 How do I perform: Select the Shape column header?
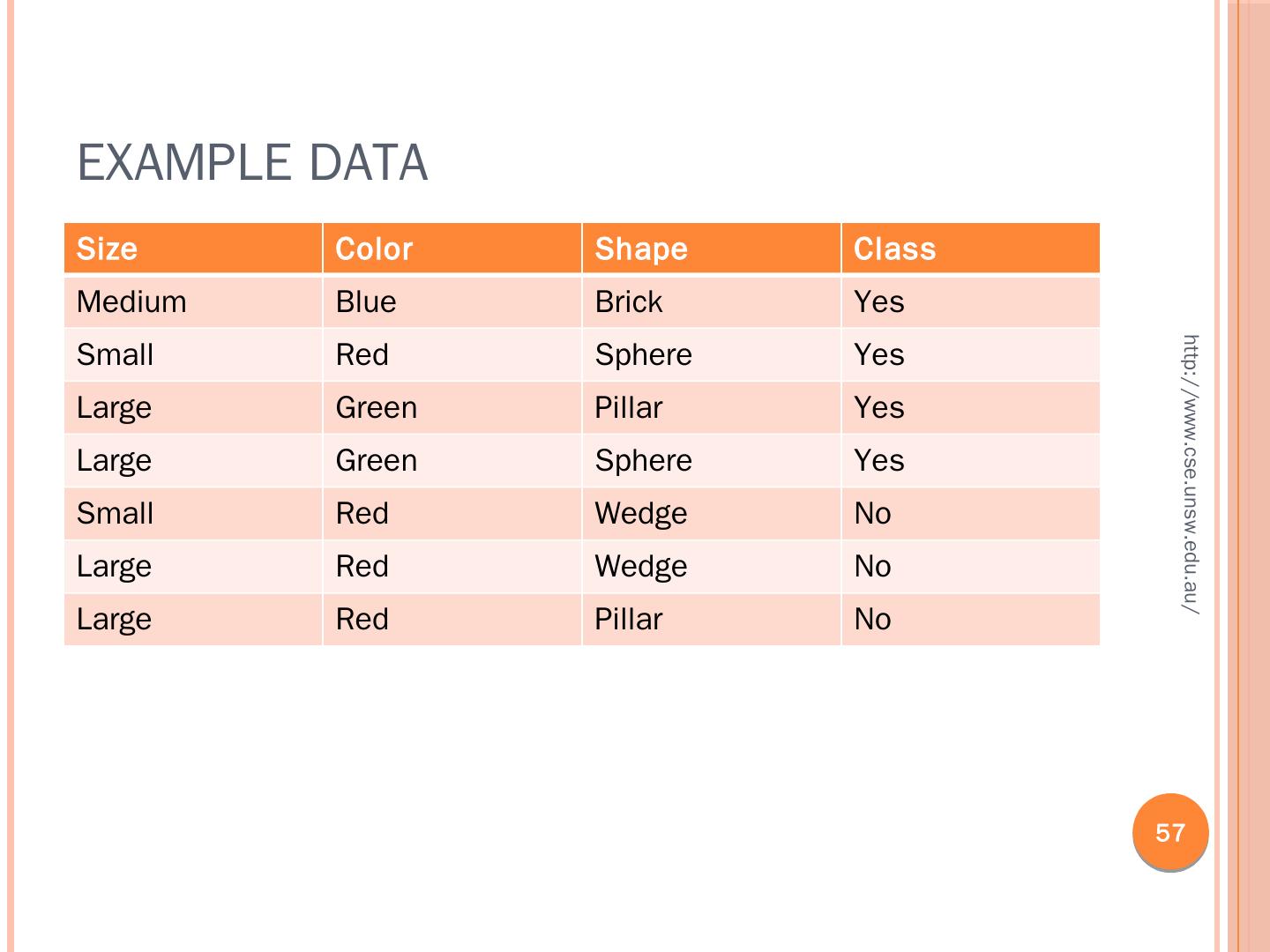641,249
